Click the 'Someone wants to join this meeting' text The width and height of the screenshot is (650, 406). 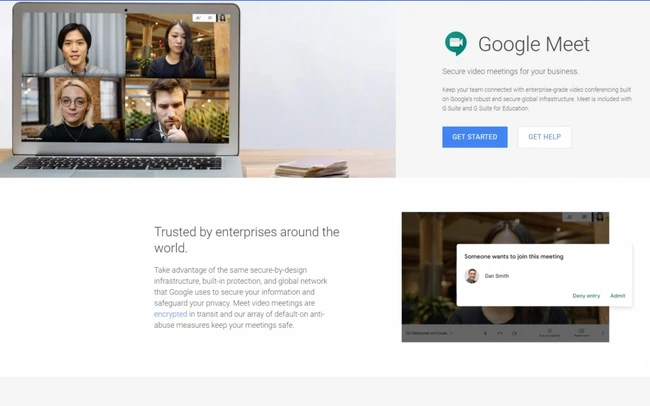pos(514,256)
